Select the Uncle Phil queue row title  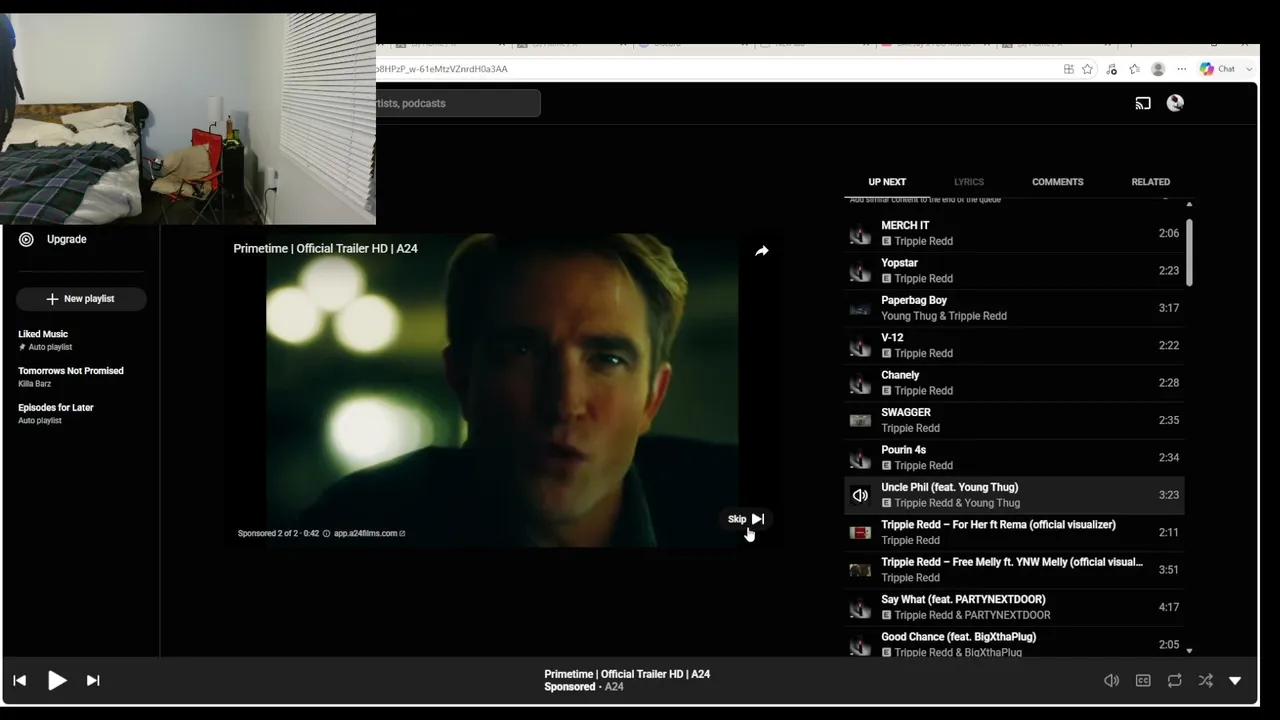(x=949, y=487)
